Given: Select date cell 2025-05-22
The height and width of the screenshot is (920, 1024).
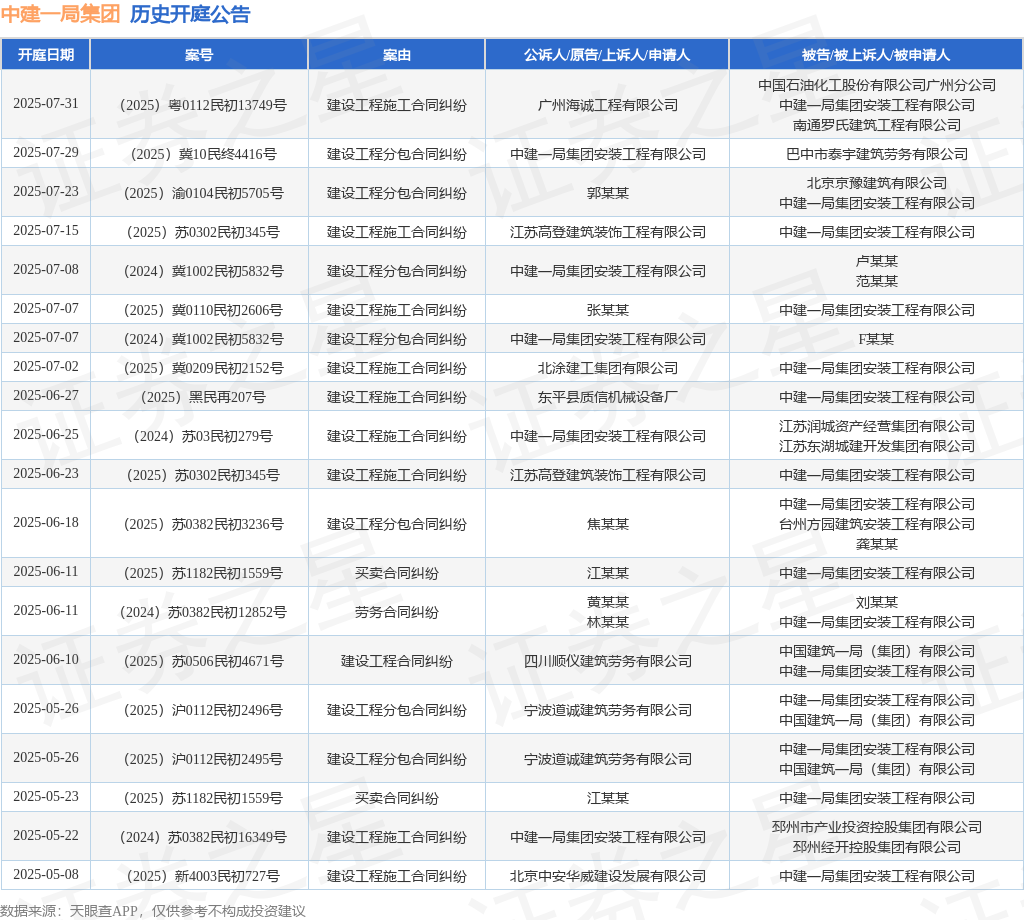Looking at the screenshot, I should [46, 836].
